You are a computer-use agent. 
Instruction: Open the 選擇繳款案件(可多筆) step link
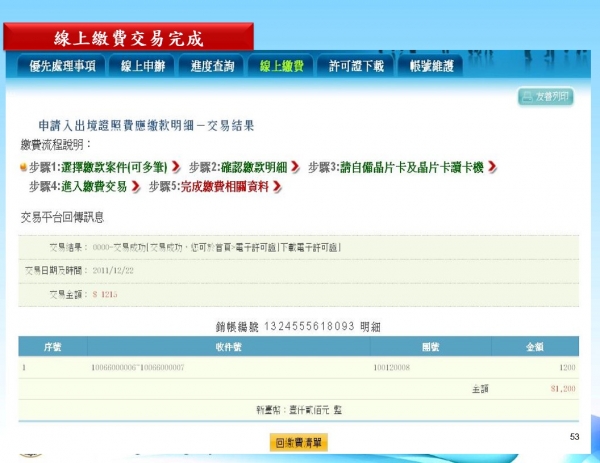tap(113, 166)
